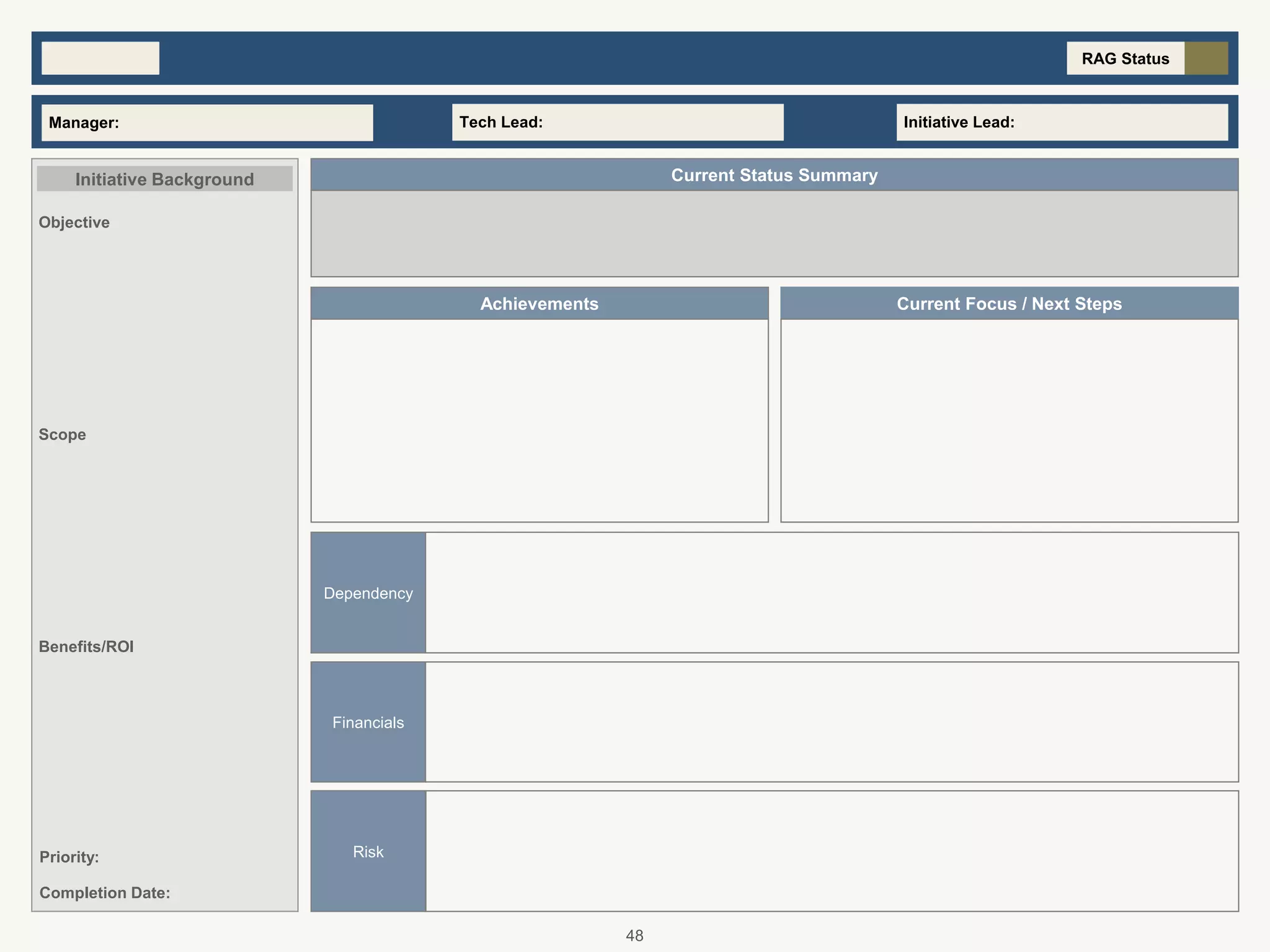
Task: Click inside the Achievements content box
Action: (x=540, y=421)
